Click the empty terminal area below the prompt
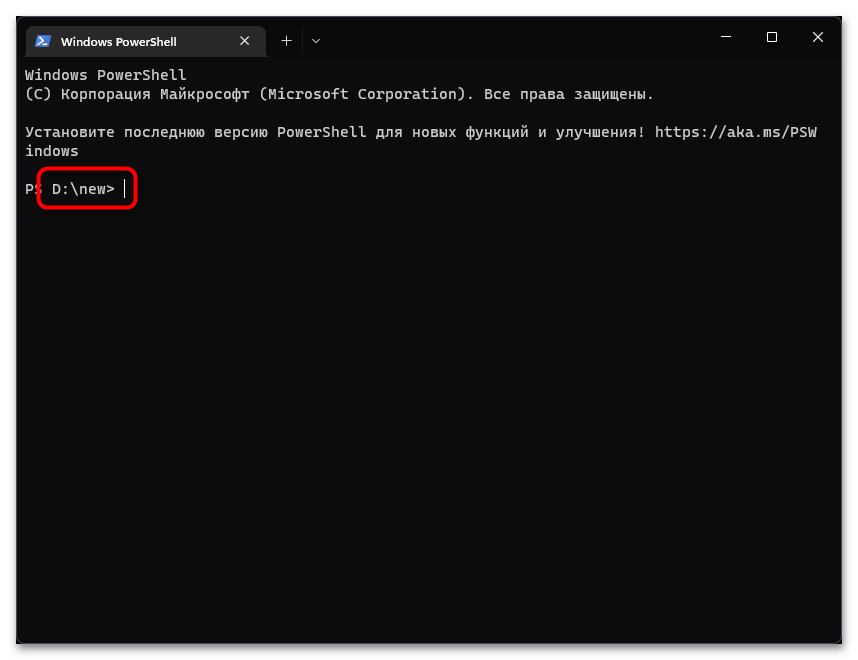 pyautogui.click(x=430, y=420)
